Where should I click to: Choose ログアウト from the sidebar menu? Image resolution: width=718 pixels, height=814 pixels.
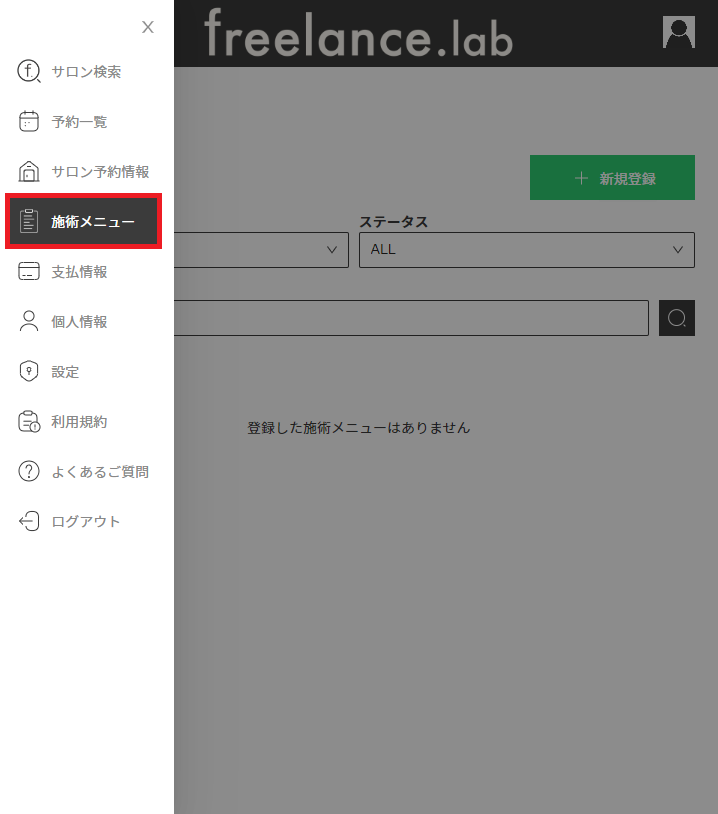pyautogui.click(x=85, y=522)
